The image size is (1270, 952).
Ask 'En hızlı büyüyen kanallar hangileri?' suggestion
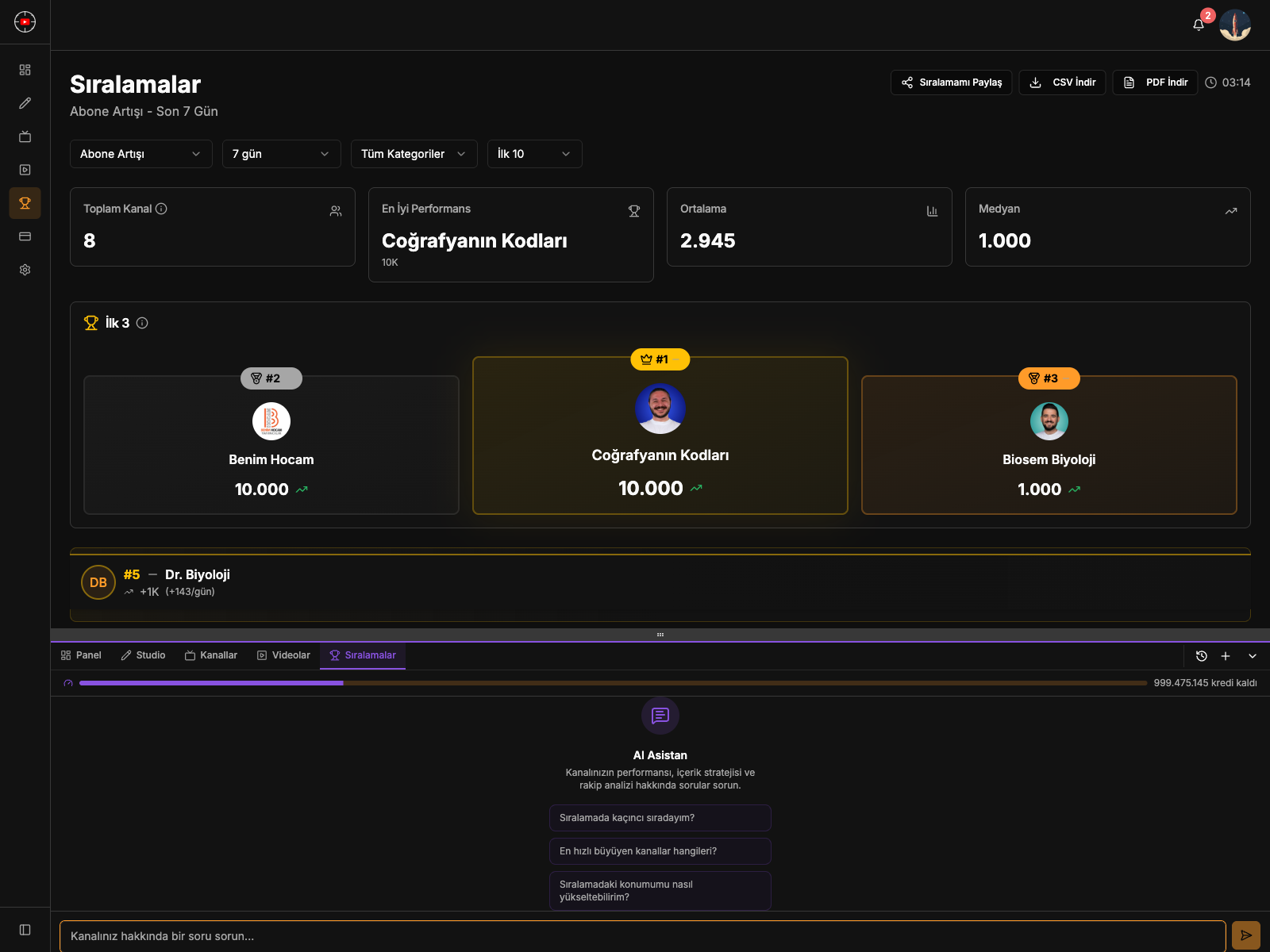(660, 851)
